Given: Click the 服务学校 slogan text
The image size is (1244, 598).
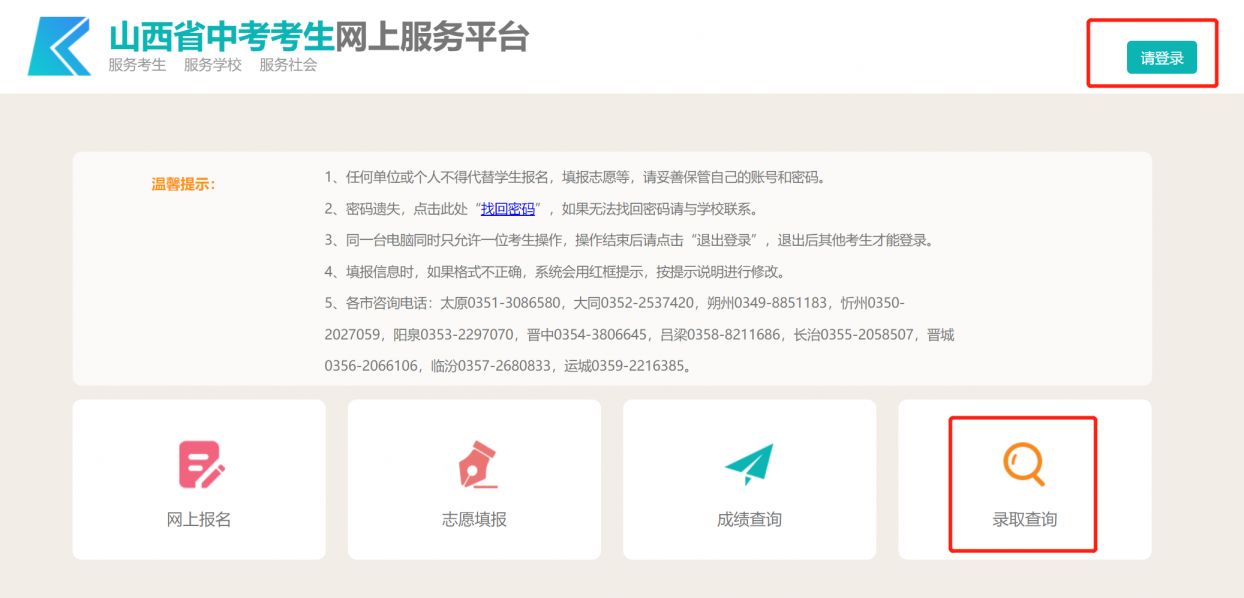Looking at the screenshot, I should tap(213, 66).
